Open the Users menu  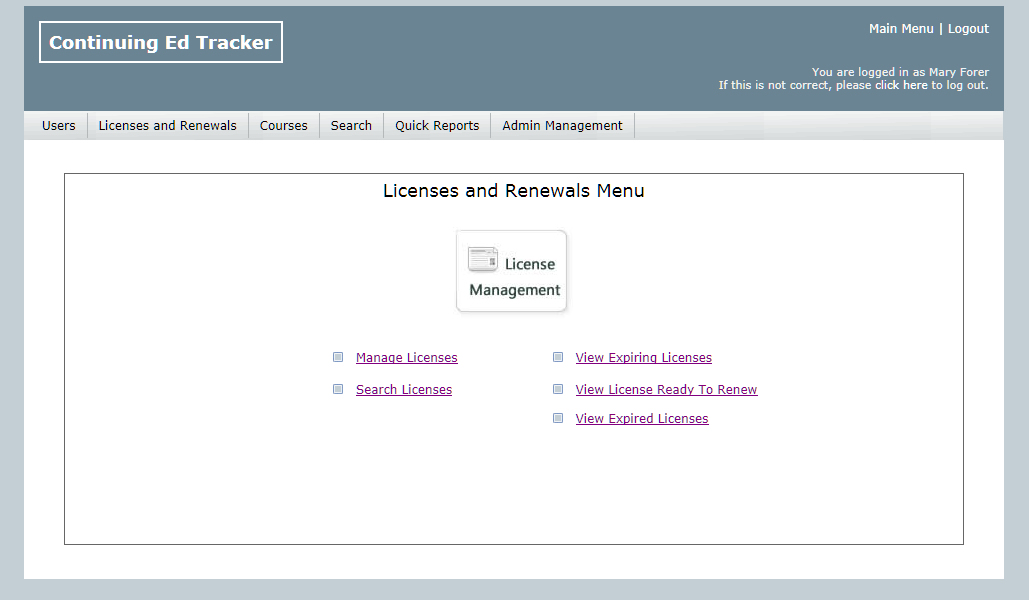[x=58, y=126]
